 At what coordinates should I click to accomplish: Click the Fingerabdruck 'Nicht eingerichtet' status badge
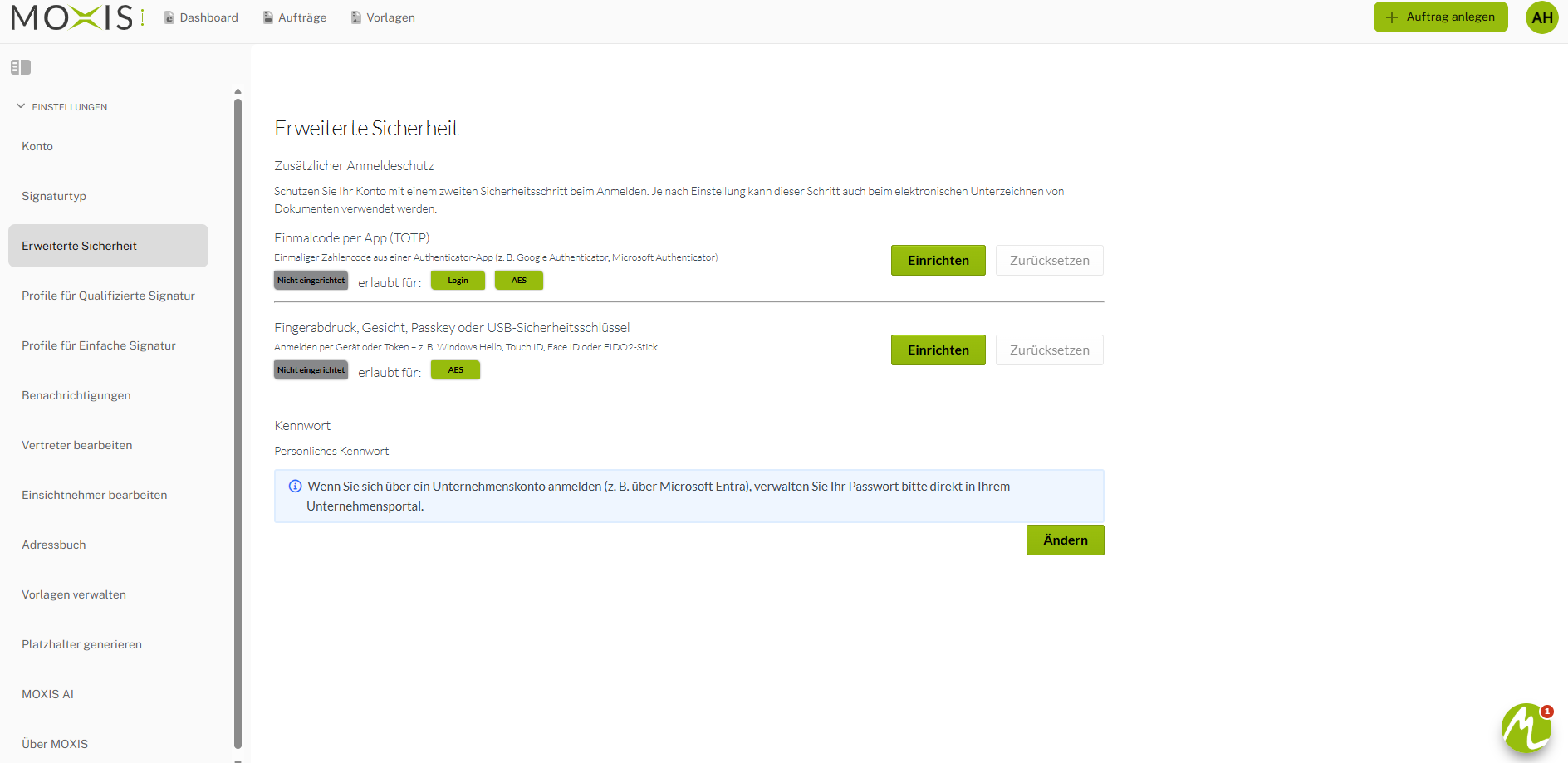[311, 370]
